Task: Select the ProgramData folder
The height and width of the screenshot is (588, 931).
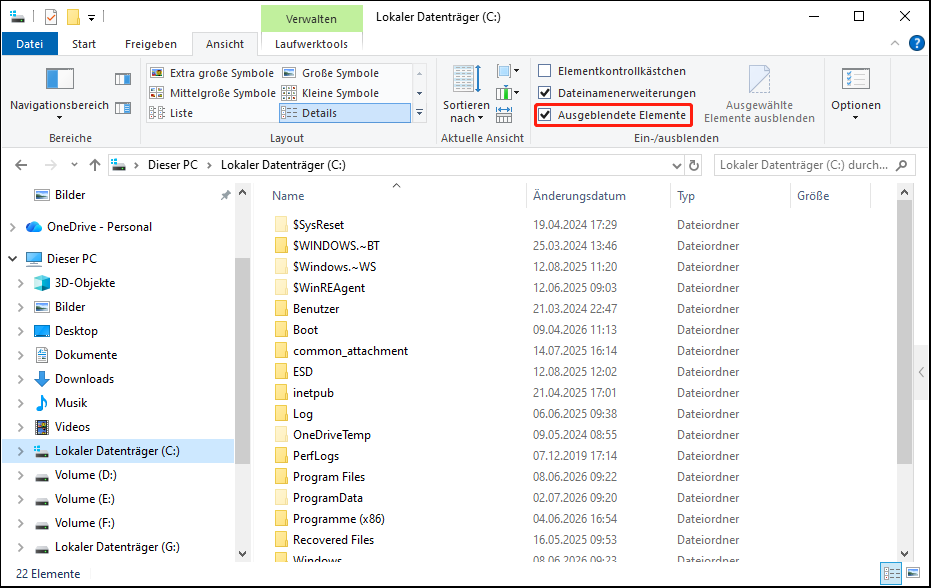Action: point(328,498)
